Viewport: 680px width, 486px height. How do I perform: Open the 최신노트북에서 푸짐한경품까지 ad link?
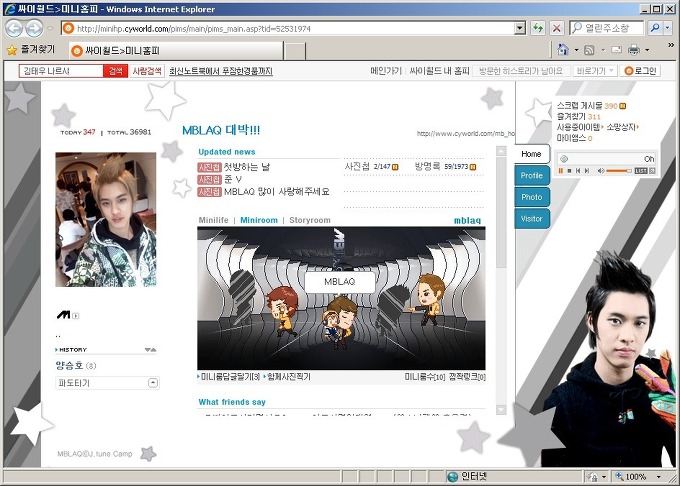221,71
